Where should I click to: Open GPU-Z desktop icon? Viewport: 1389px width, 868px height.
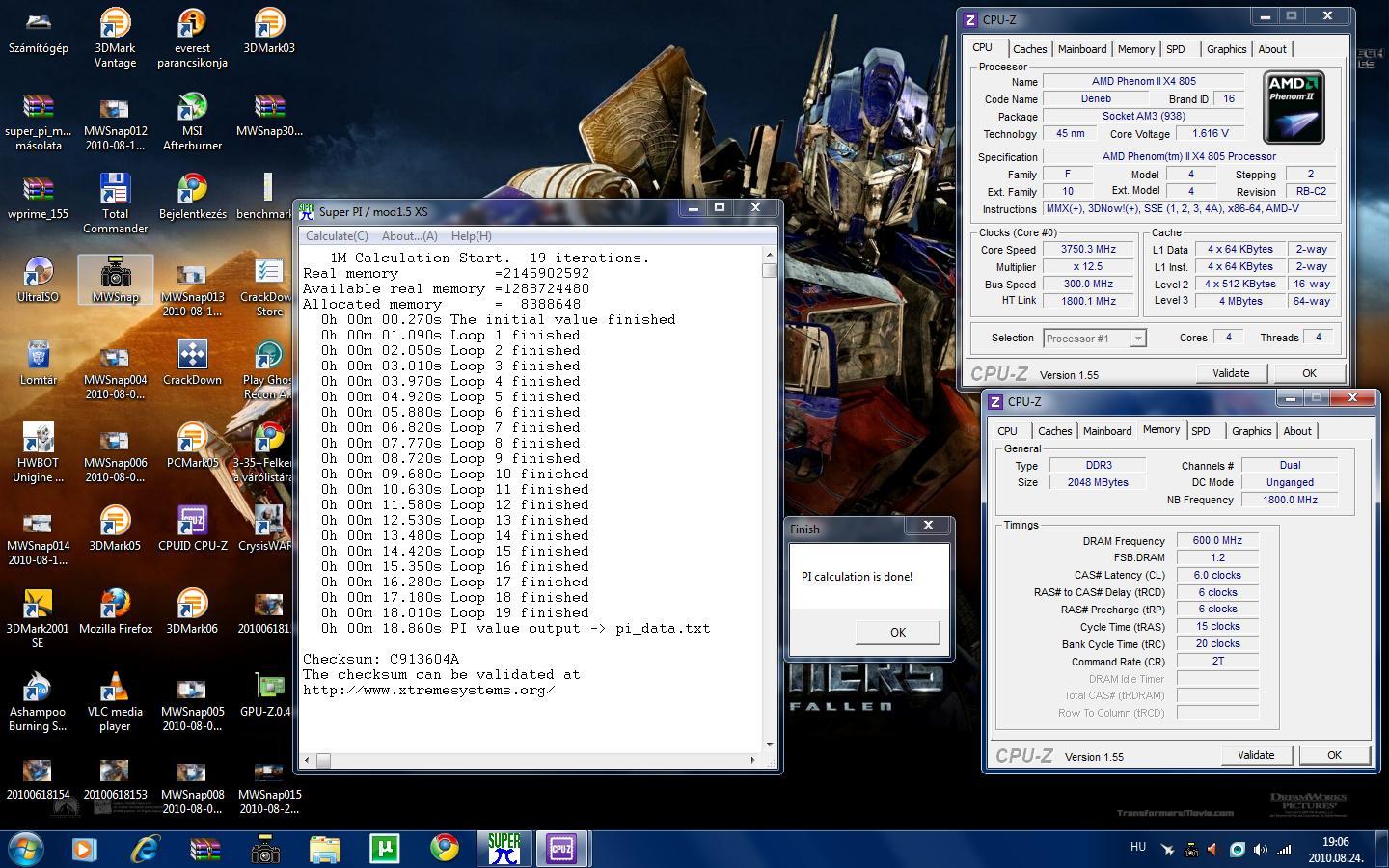pos(269,693)
